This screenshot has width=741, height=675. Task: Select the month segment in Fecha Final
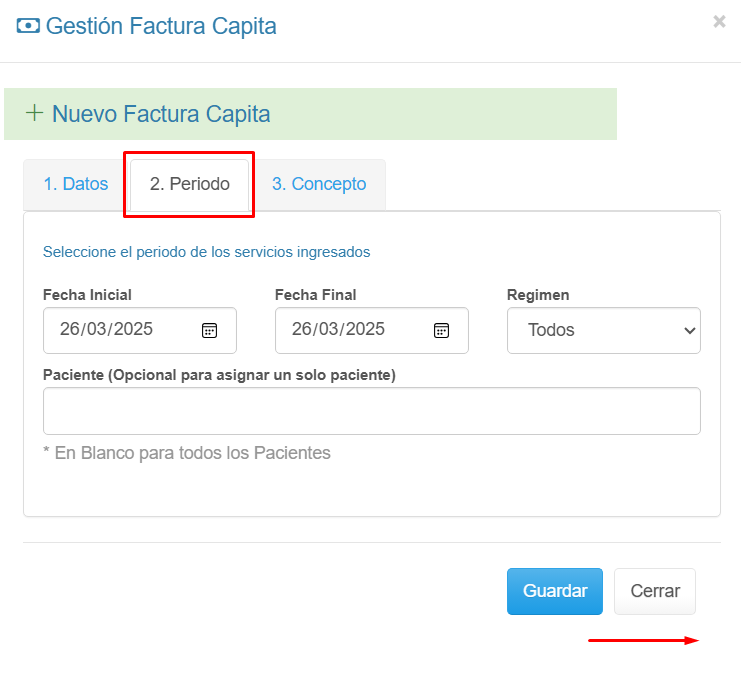[329, 329]
